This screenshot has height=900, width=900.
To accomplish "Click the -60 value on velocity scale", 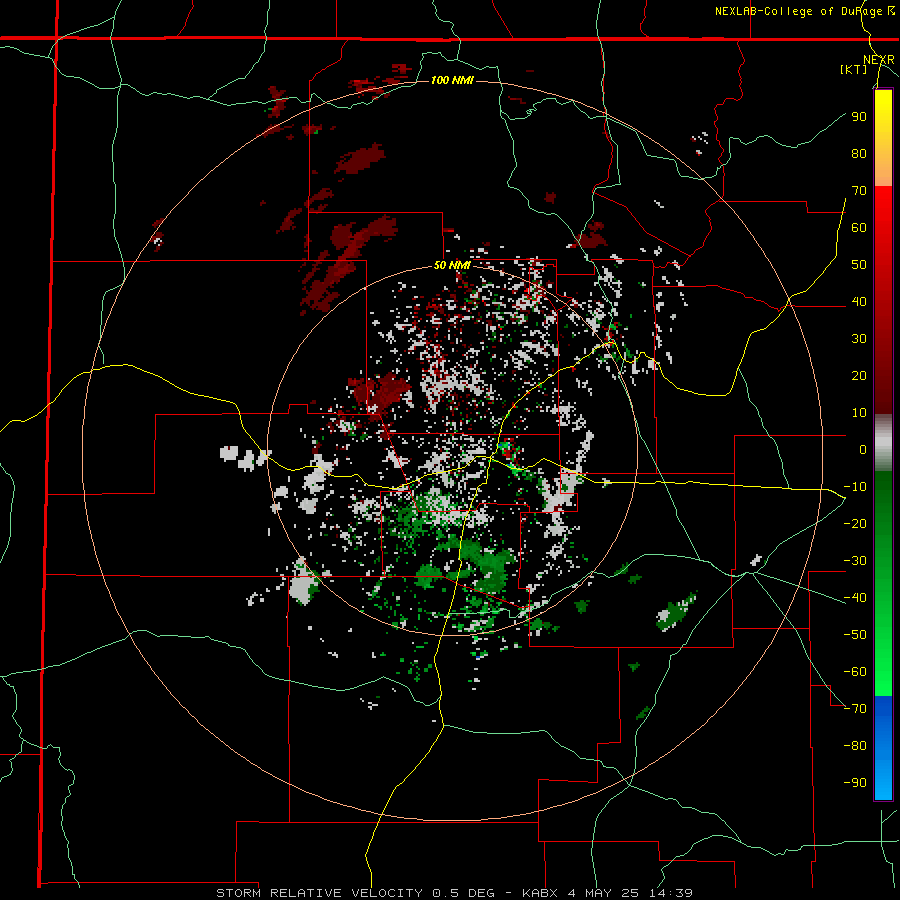I will pos(855,672).
